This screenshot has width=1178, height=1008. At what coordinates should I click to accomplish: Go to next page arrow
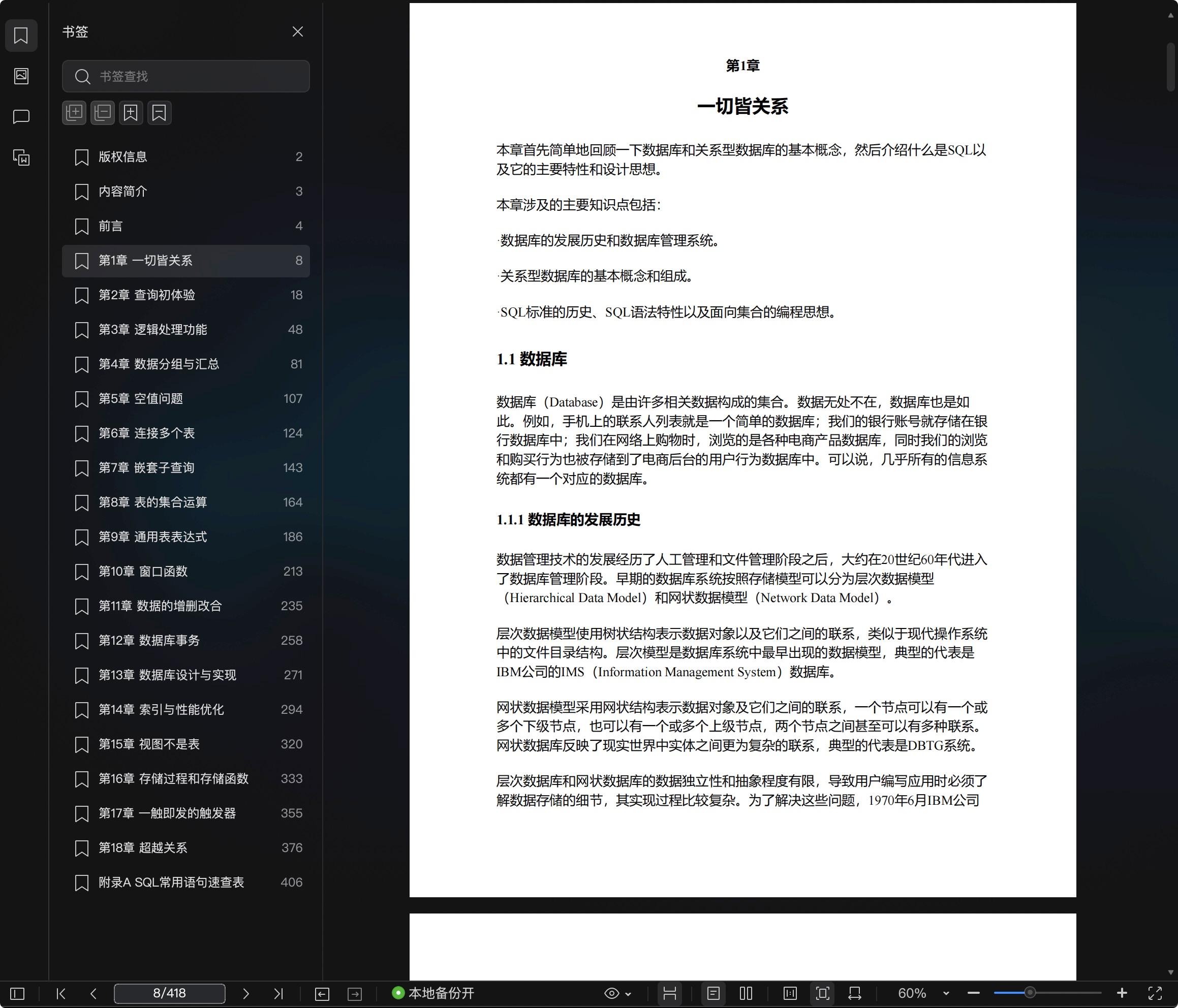245,993
